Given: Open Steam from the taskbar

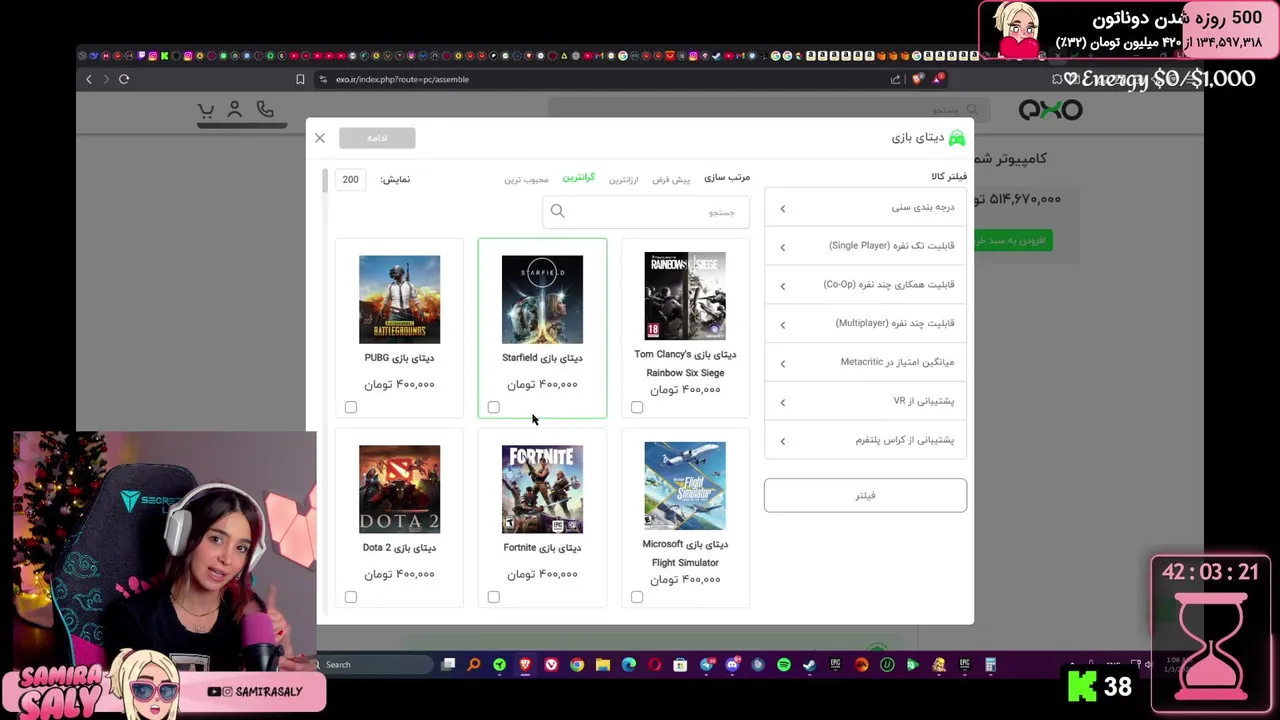Looking at the screenshot, I should point(808,665).
